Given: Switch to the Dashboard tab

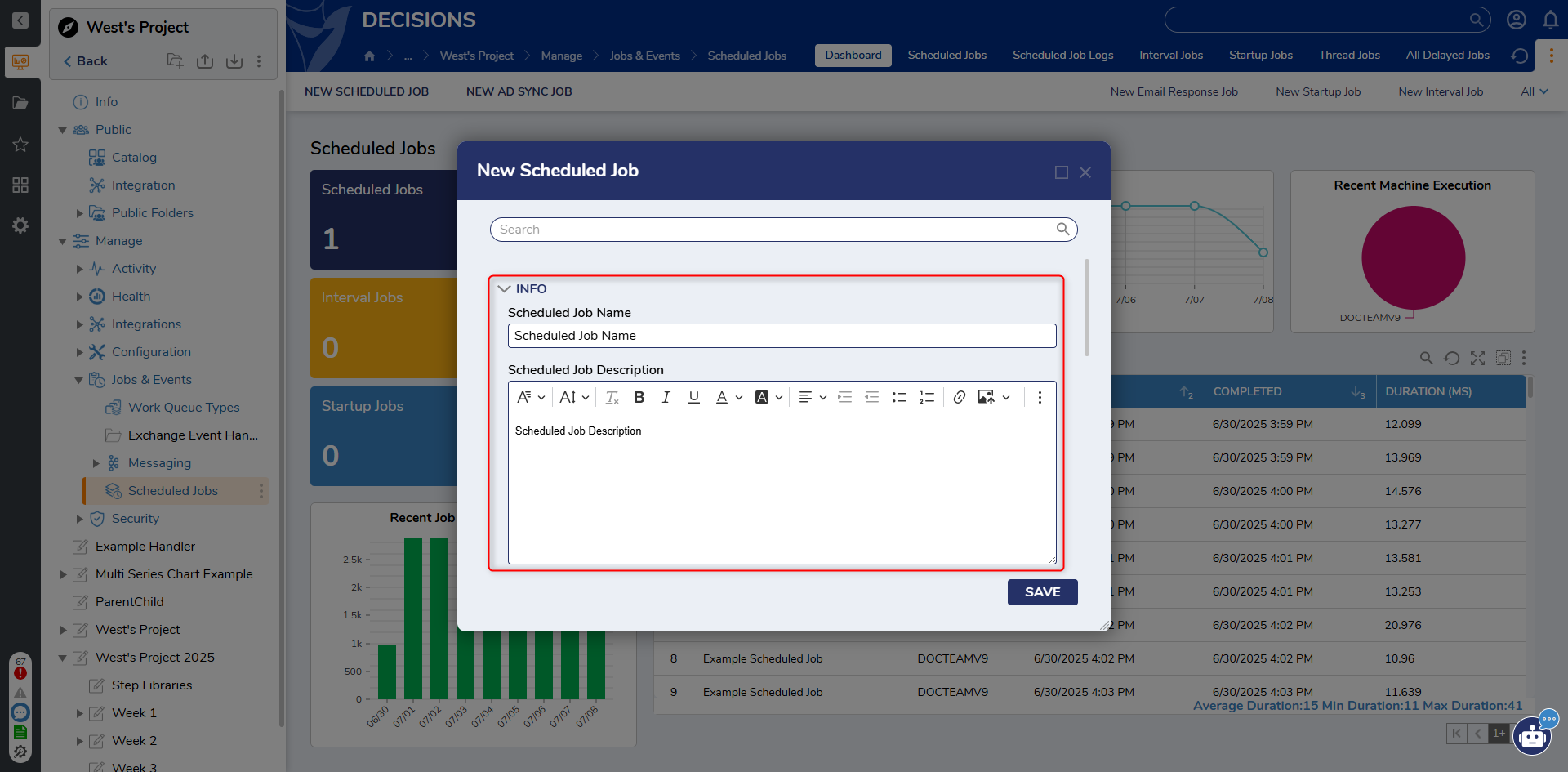Looking at the screenshot, I should click(x=853, y=55).
